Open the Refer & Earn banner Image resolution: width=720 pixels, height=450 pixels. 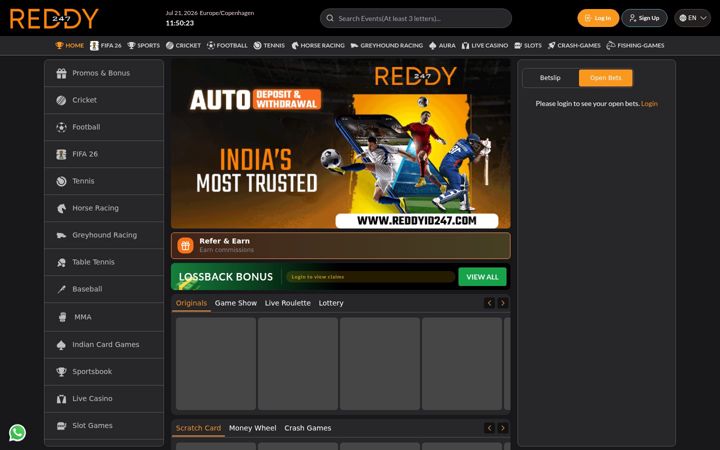(x=341, y=246)
